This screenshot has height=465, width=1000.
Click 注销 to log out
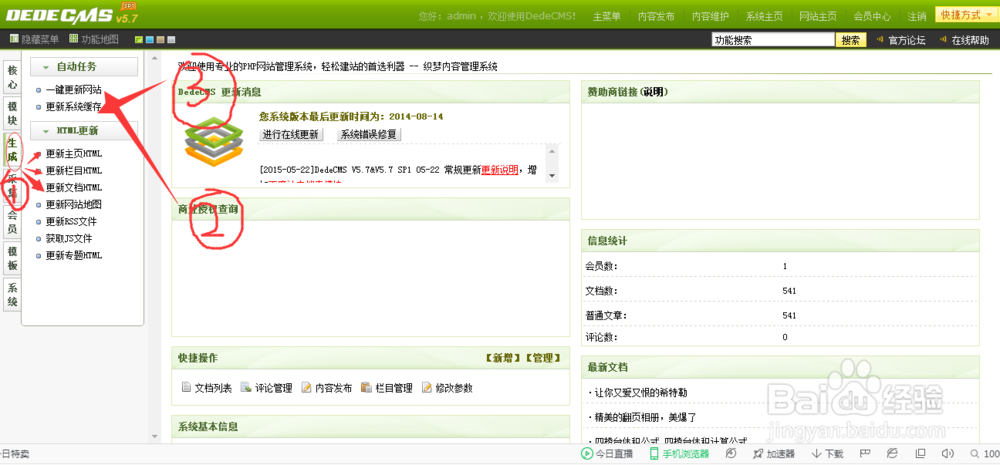tap(916, 17)
